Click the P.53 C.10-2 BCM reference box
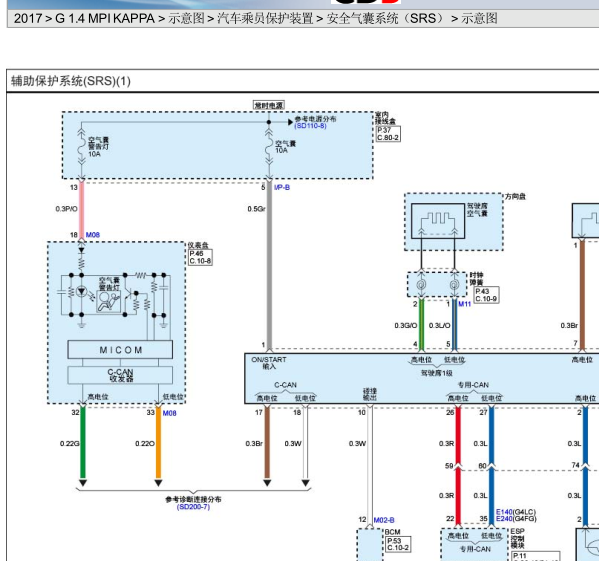The image size is (599, 561). (398, 544)
